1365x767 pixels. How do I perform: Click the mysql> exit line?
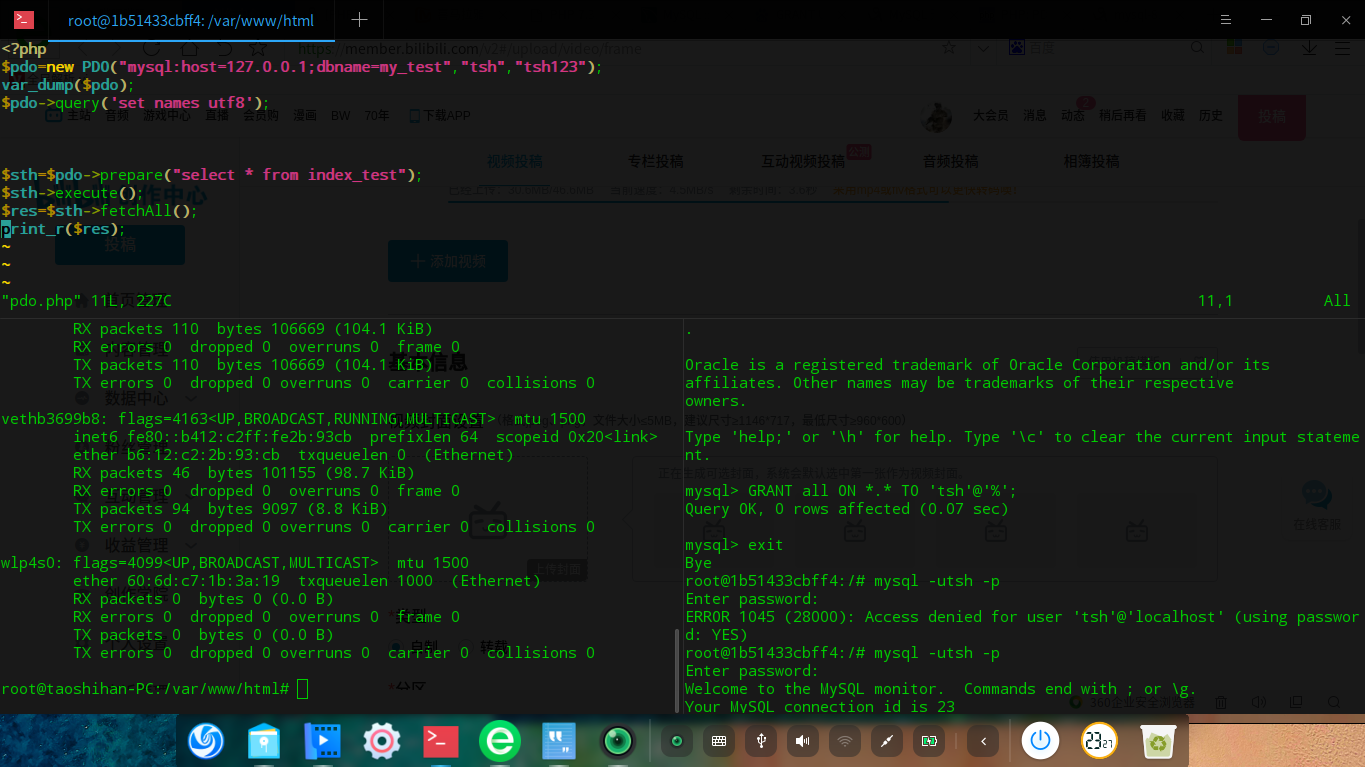coord(734,545)
